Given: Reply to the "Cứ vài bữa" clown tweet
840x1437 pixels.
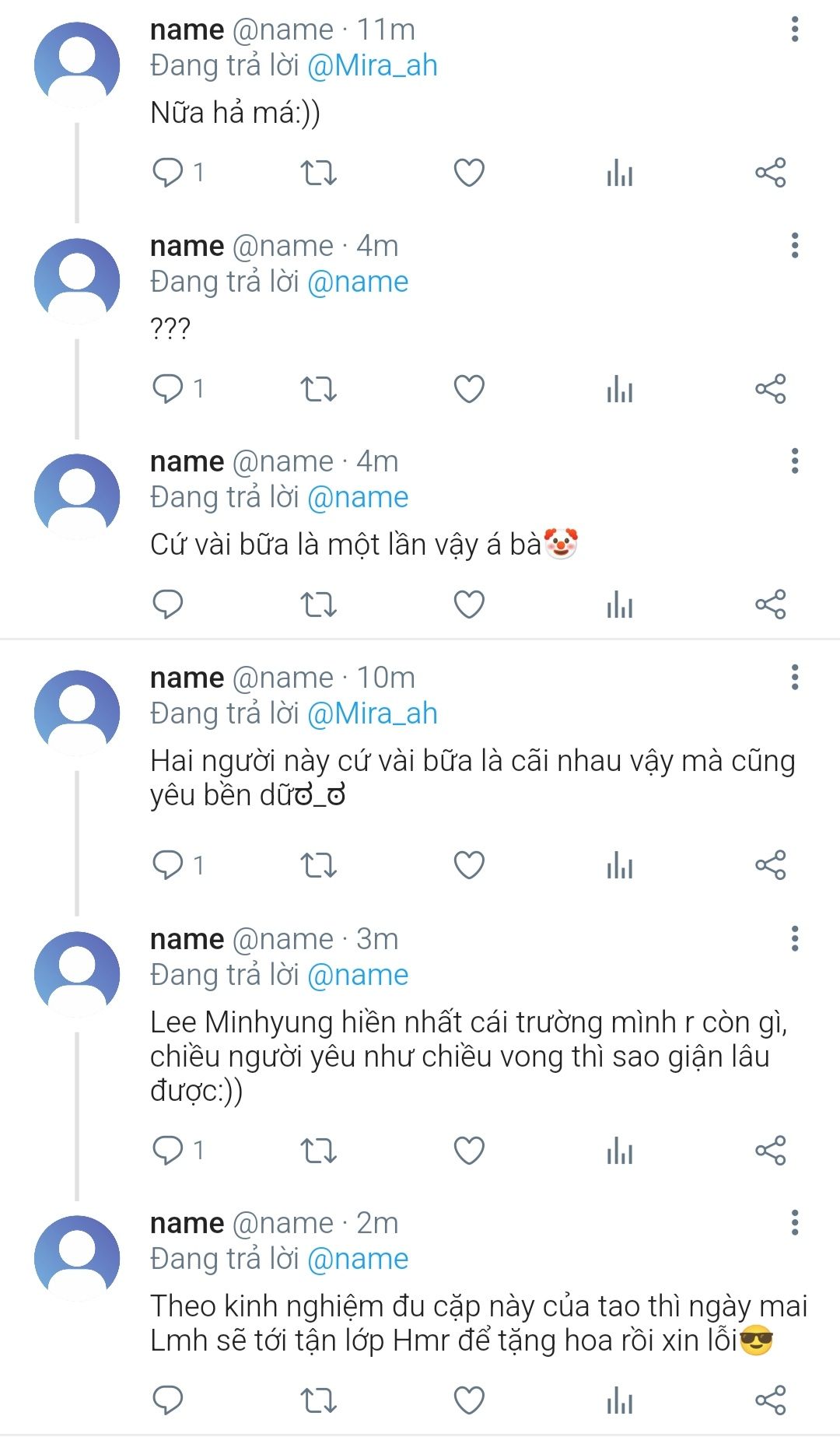Looking at the screenshot, I should tap(168, 605).
